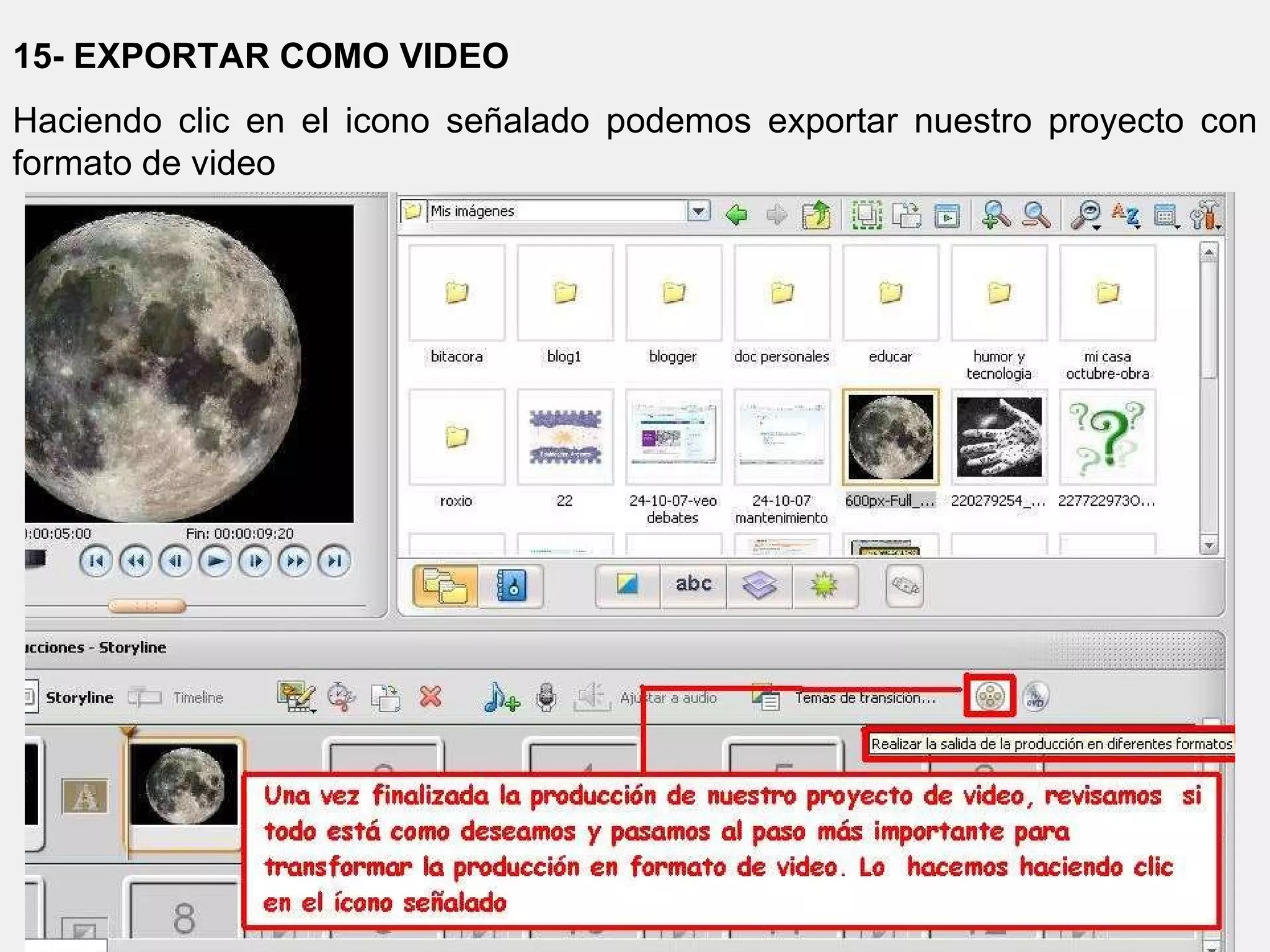Click the transition A box before moon clip
This screenshot has height=952, width=1270.
point(85,796)
